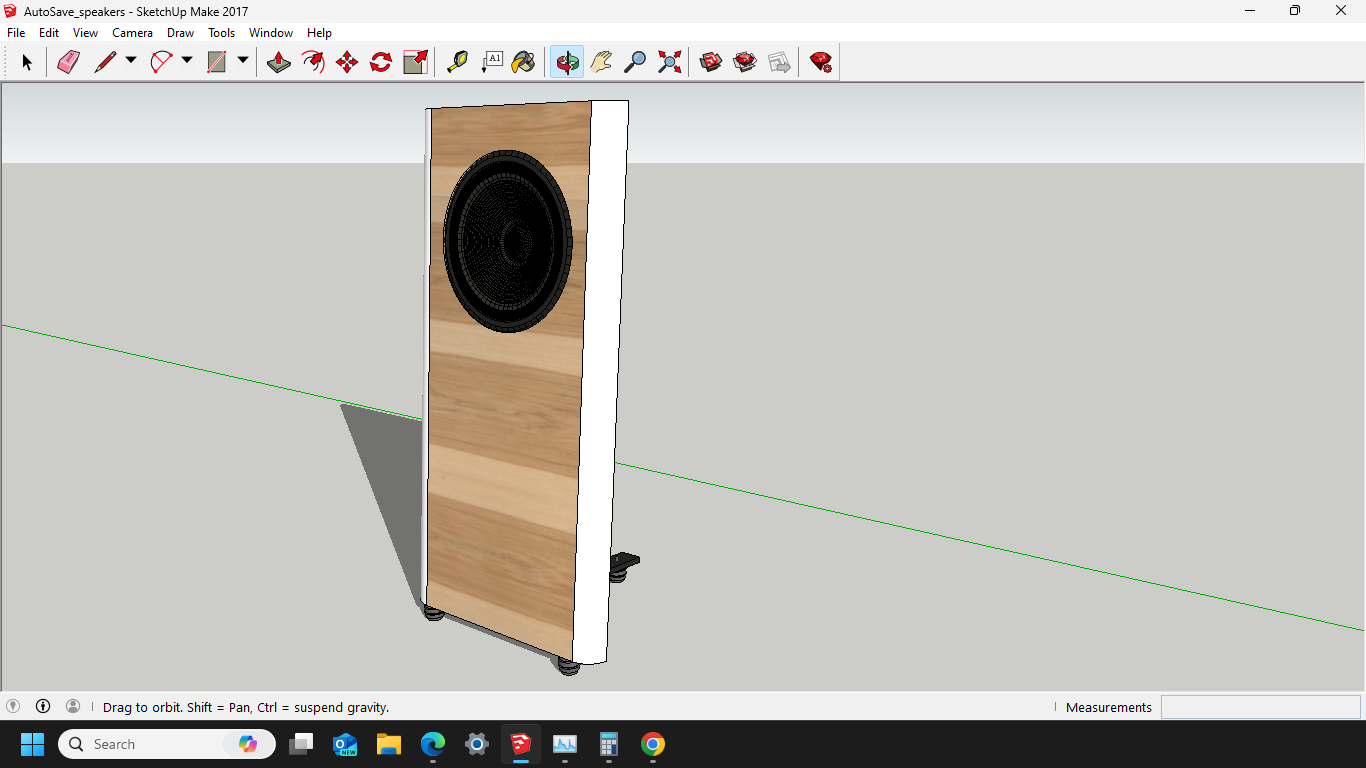This screenshot has width=1366, height=768.
Task: Open the Draw menu
Action: coord(180,32)
